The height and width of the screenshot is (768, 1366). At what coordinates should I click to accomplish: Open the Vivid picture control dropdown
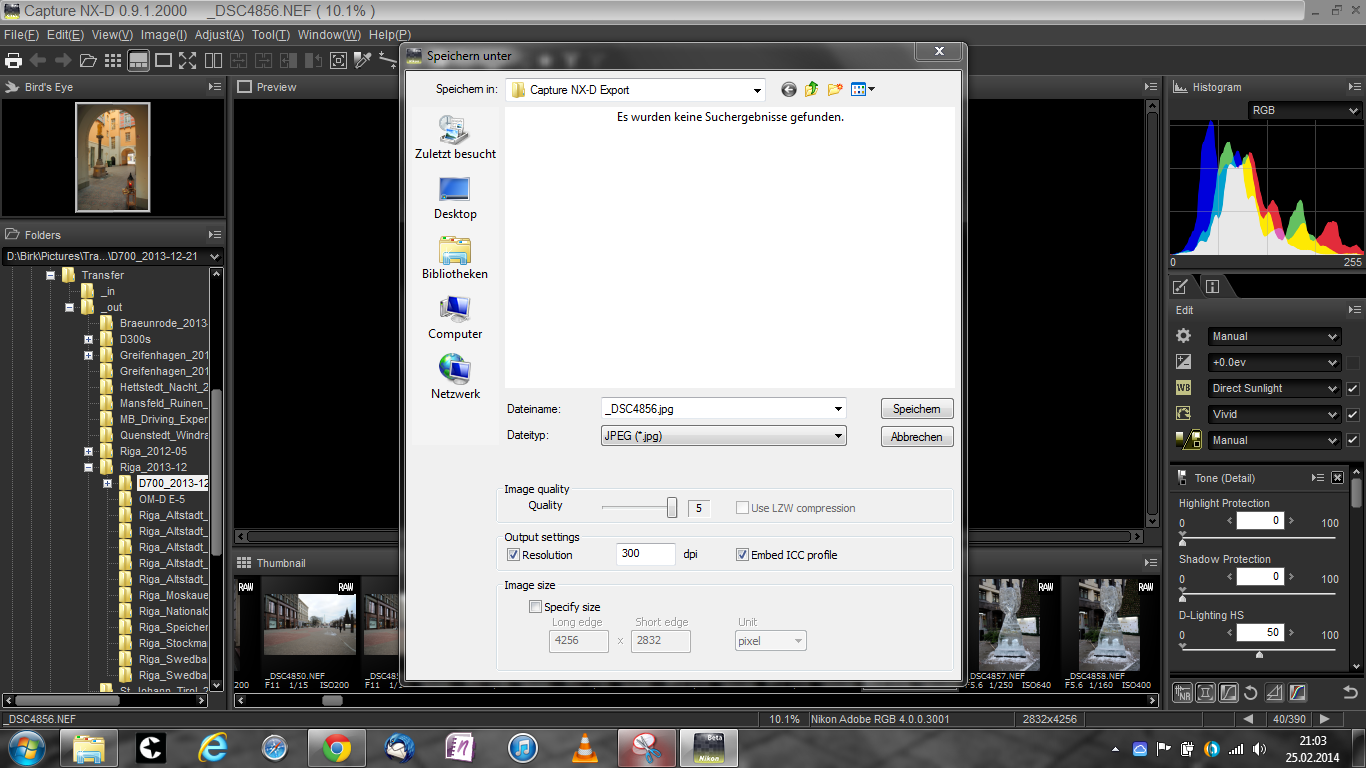click(x=1274, y=414)
